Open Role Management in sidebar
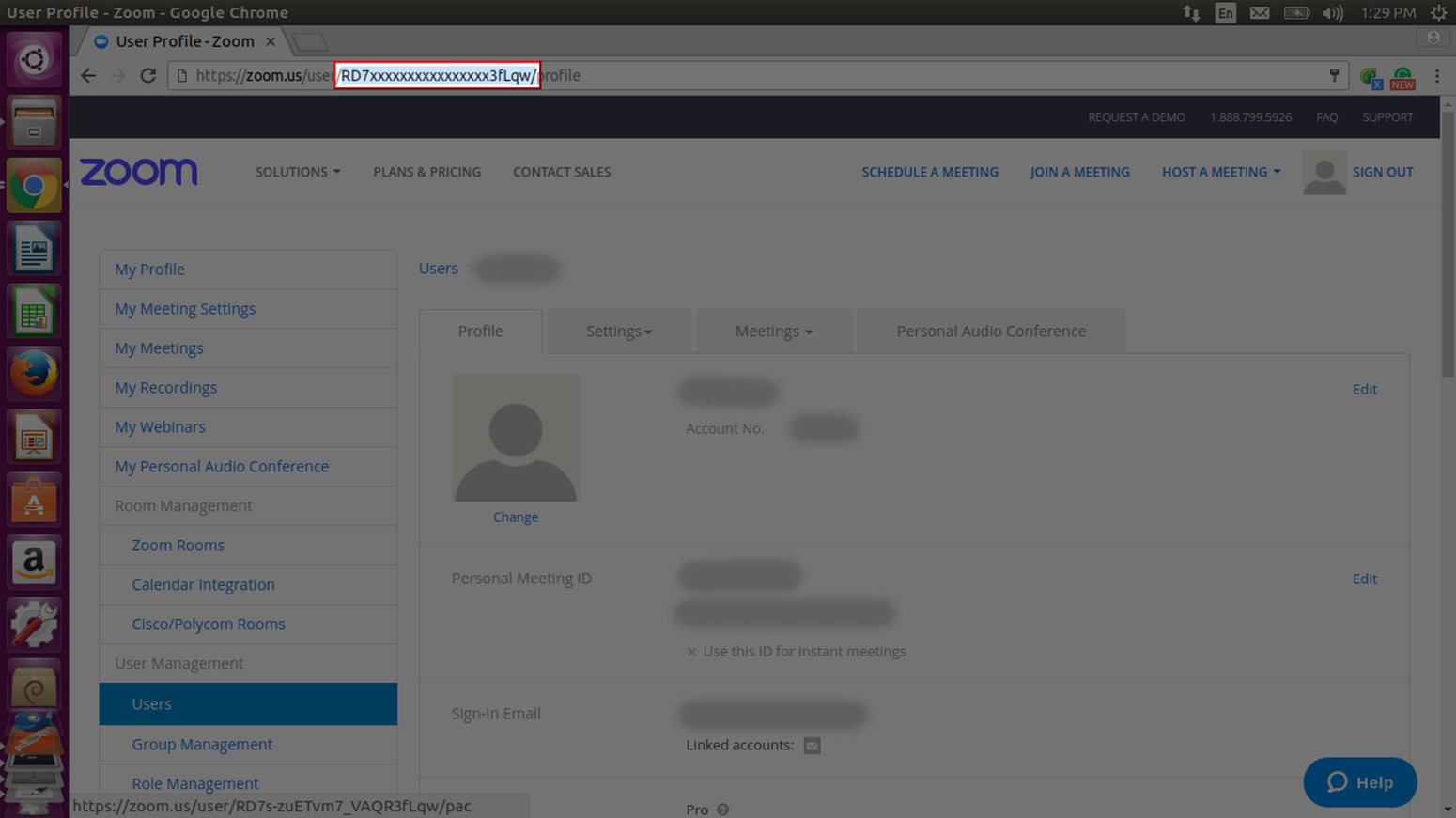The height and width of the screenshot is (818, 1456). tap(248, 784)
